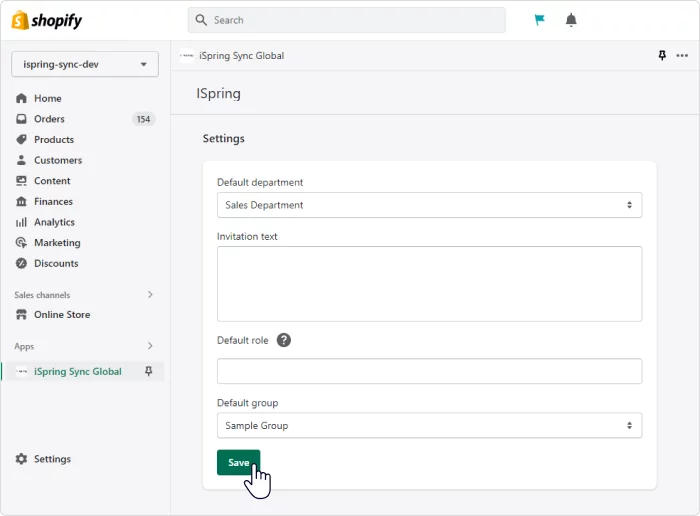Save the iSpring settings
This screenshot has height=516, width=700.
(x=238, y=462)
